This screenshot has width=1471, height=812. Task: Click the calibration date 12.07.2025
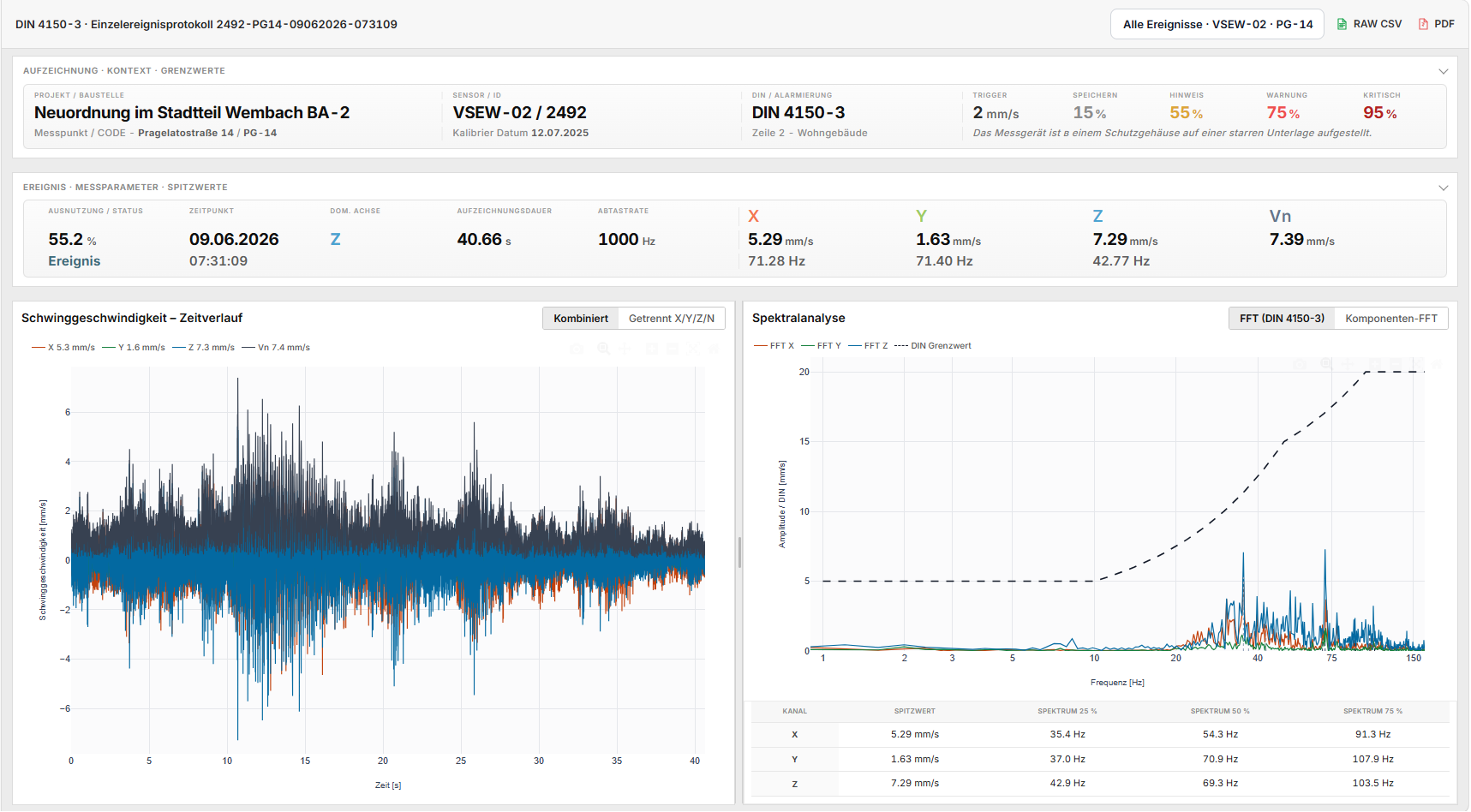click(x=560, y=133)
